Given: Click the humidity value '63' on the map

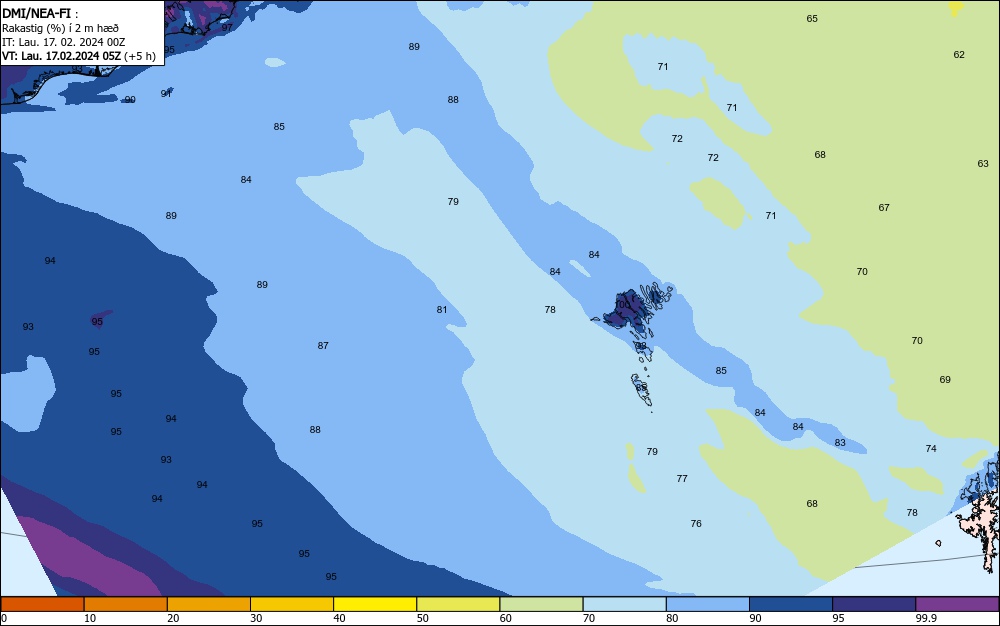Looking at the screenshot, I should coord(983,164).
